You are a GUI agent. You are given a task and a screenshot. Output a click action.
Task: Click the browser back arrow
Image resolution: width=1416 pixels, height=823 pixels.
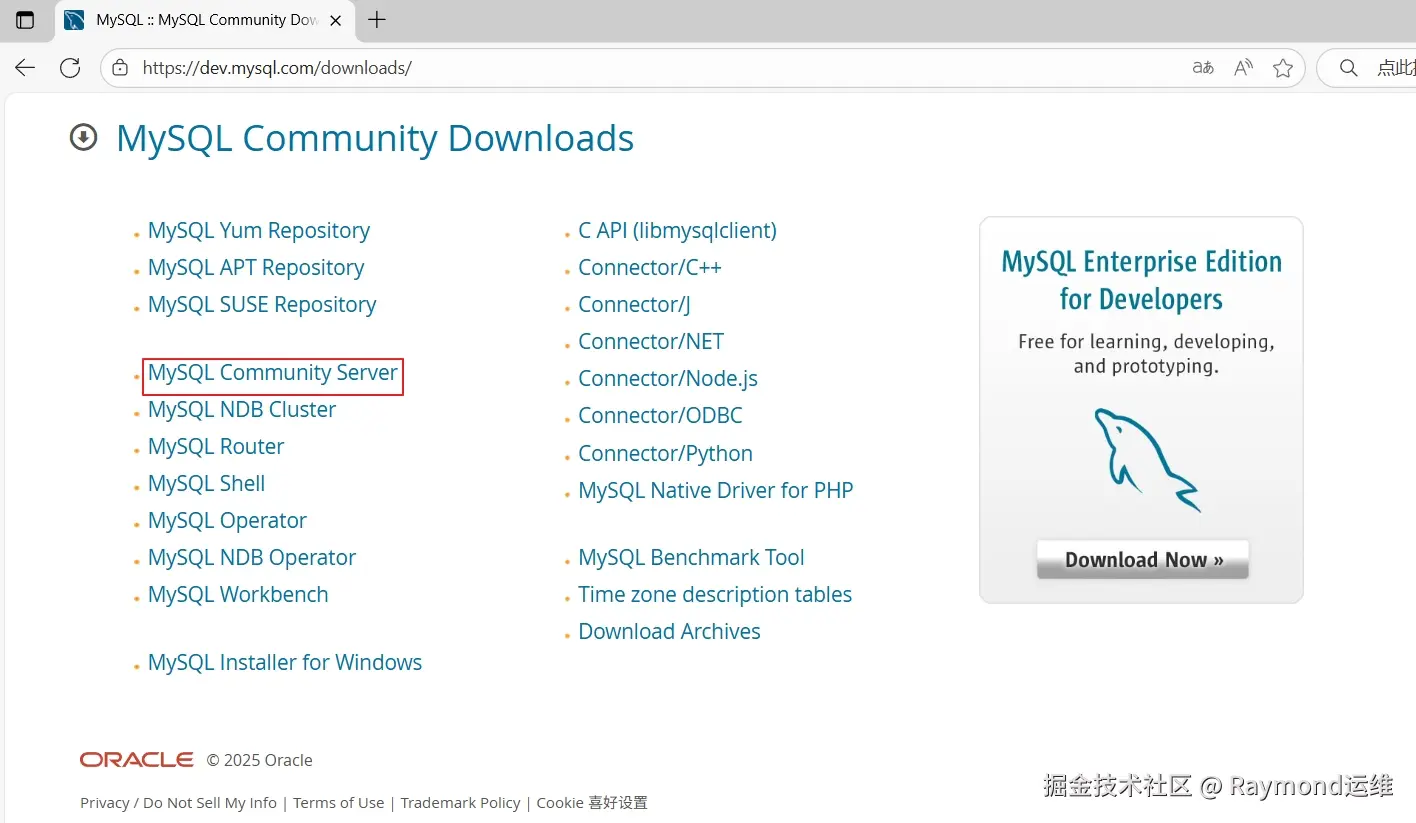25,68
